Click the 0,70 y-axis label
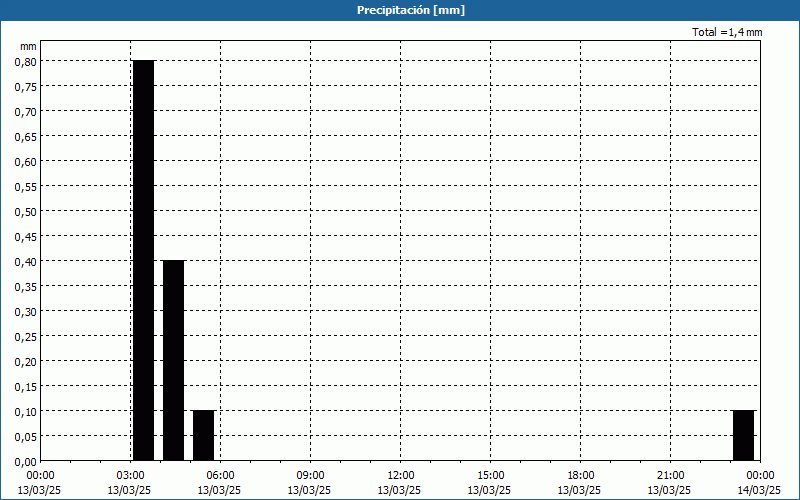 coord(26,112)
